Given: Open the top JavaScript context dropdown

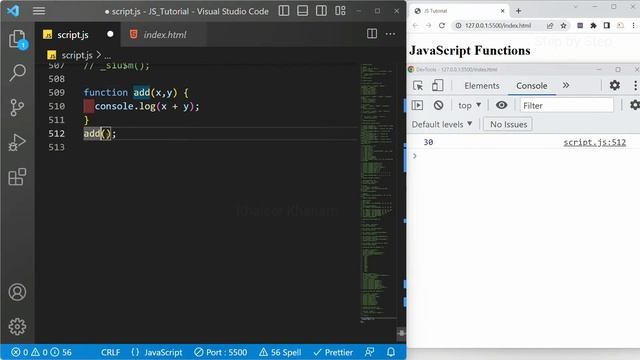Looking at the screenshot, I should (x=469, y=105).
